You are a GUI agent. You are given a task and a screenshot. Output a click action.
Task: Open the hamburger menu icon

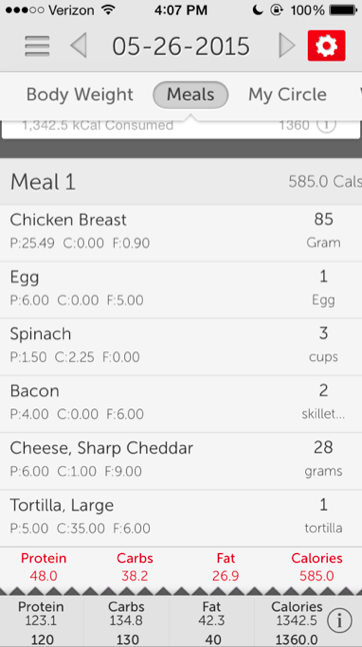point(37,46)
